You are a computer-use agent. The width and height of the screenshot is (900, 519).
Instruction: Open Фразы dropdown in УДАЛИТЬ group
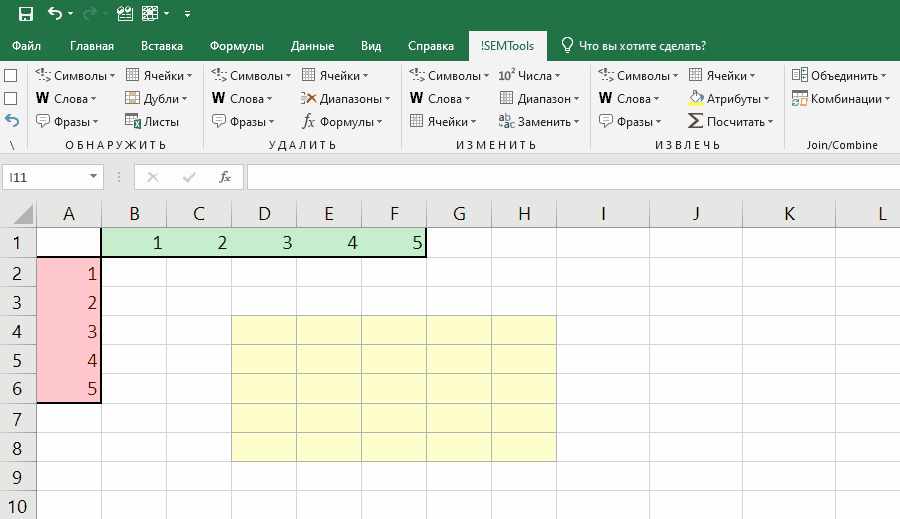243,122
